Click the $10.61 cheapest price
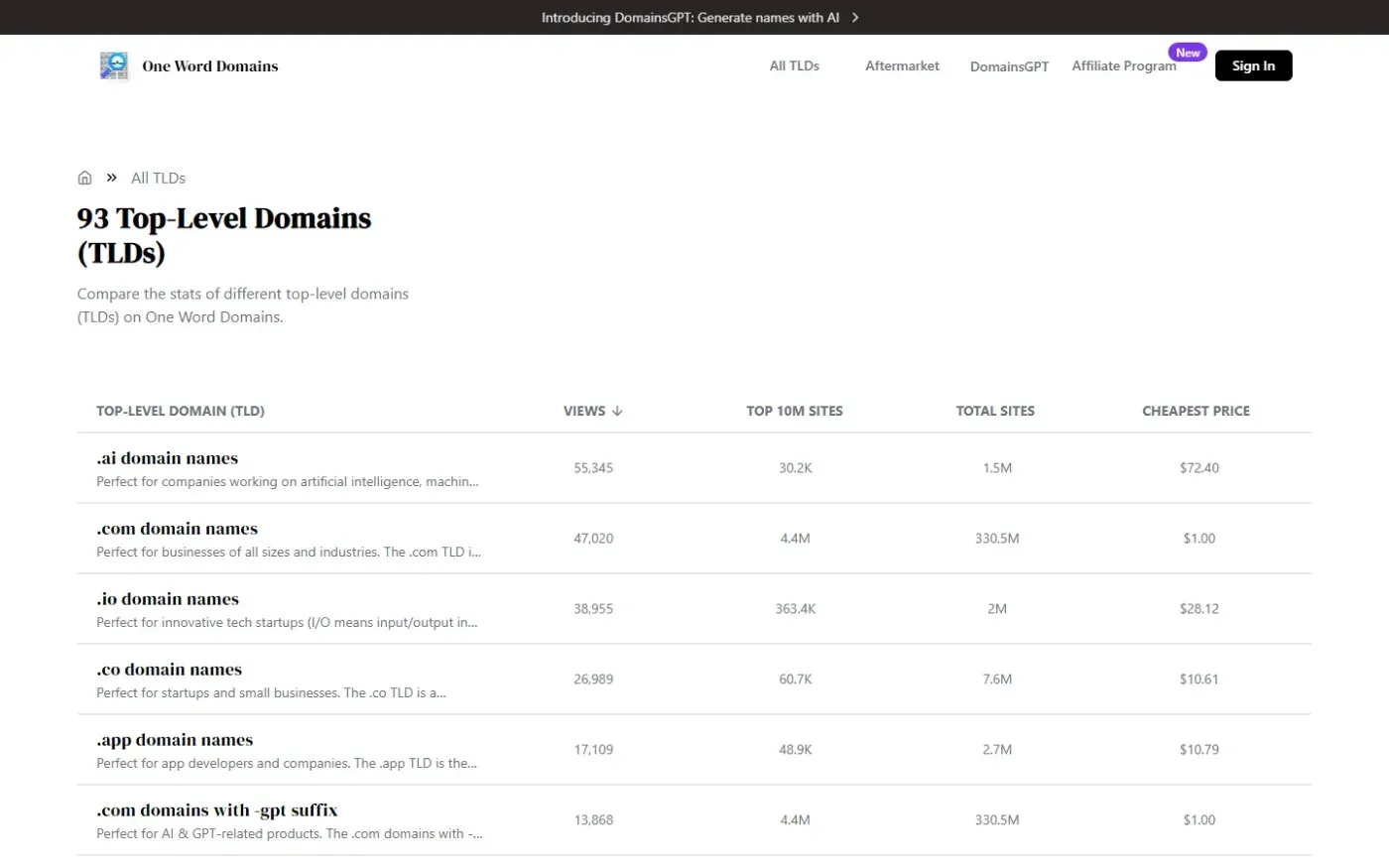Image resolution: width=1389 pixels, height=868 pixels. tap(1200, 680)
